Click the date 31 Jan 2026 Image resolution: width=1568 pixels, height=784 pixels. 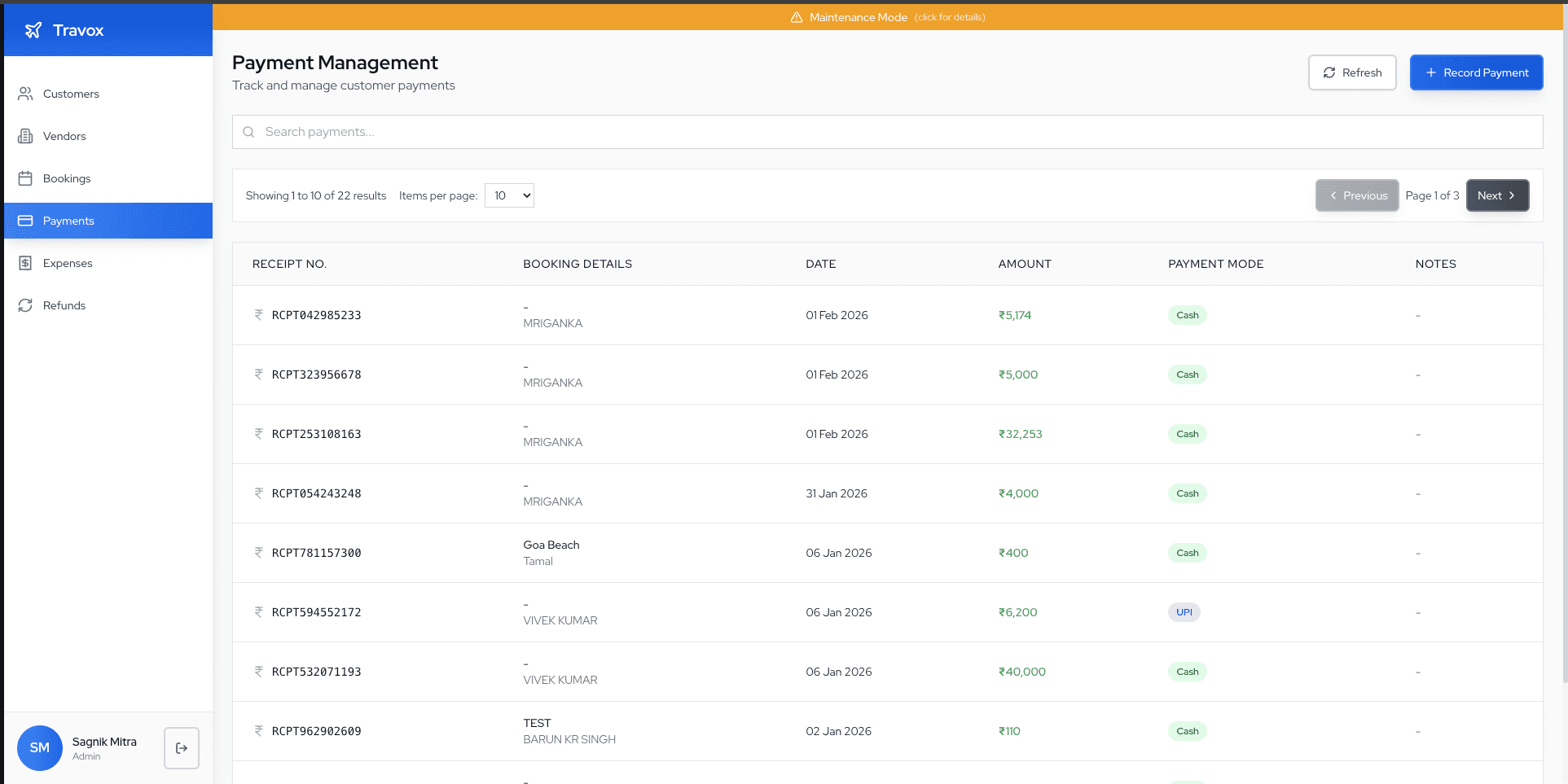[837, 493]
